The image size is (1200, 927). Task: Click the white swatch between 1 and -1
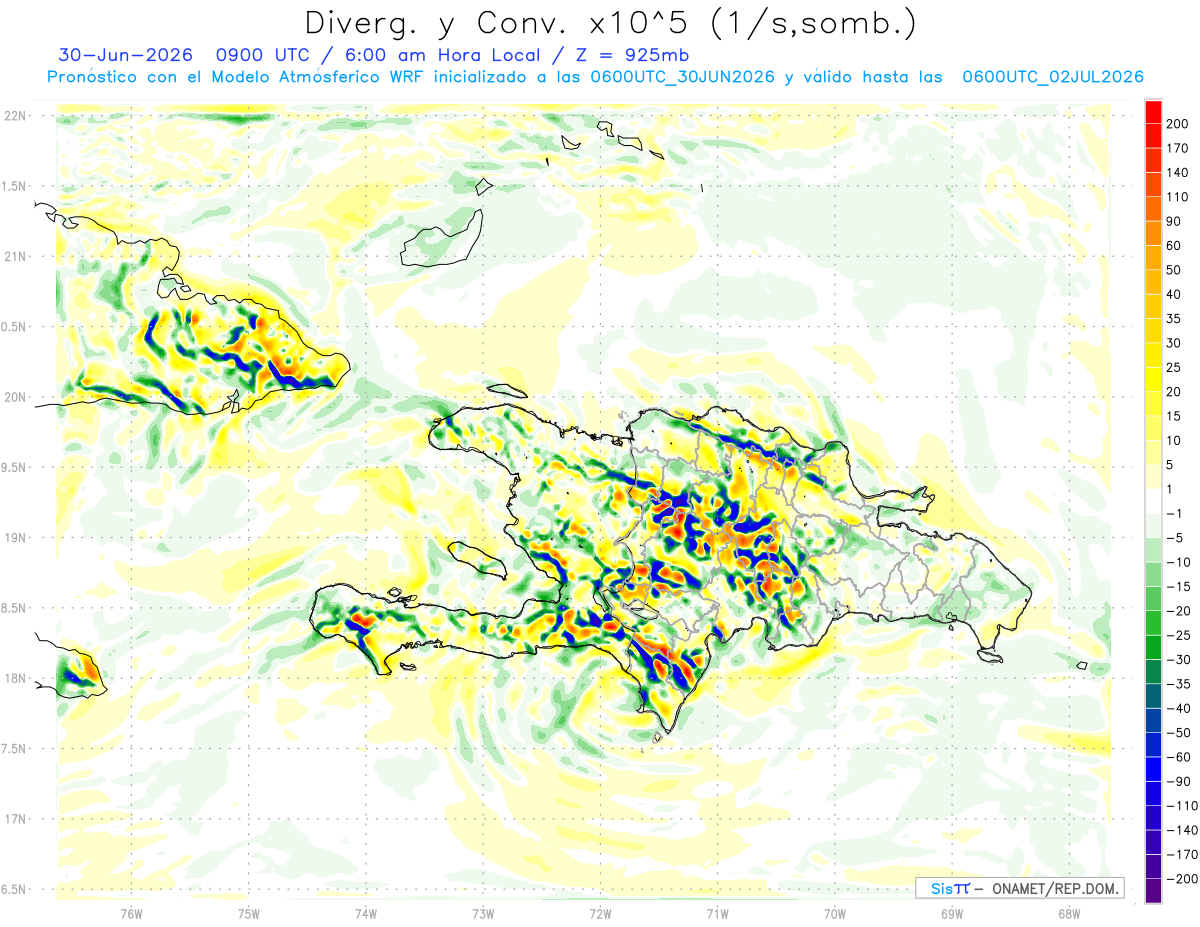[x=1153, y=501]
